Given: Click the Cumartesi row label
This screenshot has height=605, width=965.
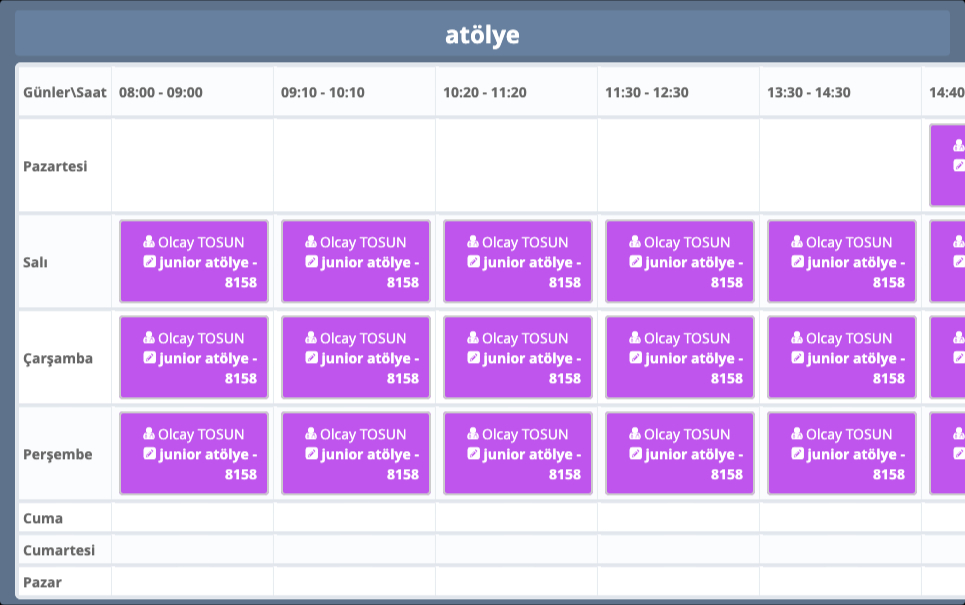Looking at the screenshot, I should 59,550.
